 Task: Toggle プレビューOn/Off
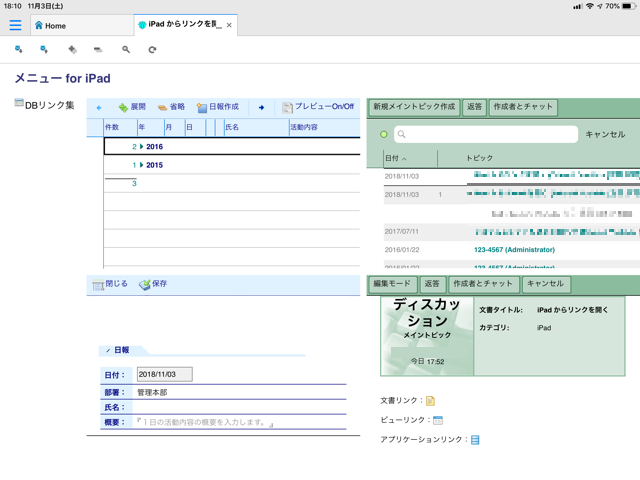point(318,107)
